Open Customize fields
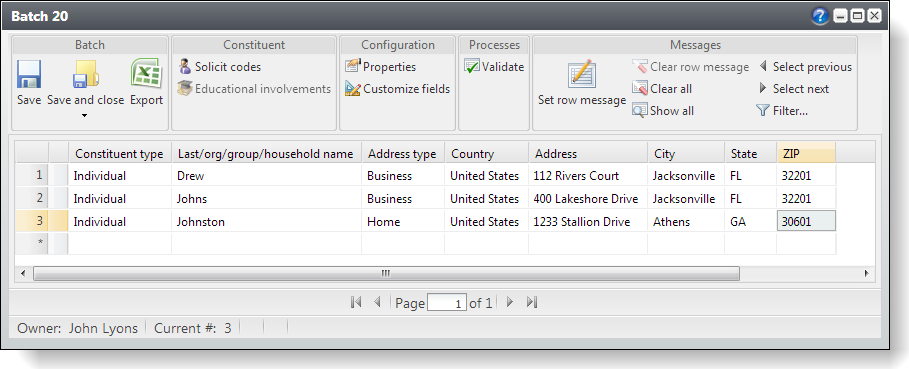 (x=397, y=89)
